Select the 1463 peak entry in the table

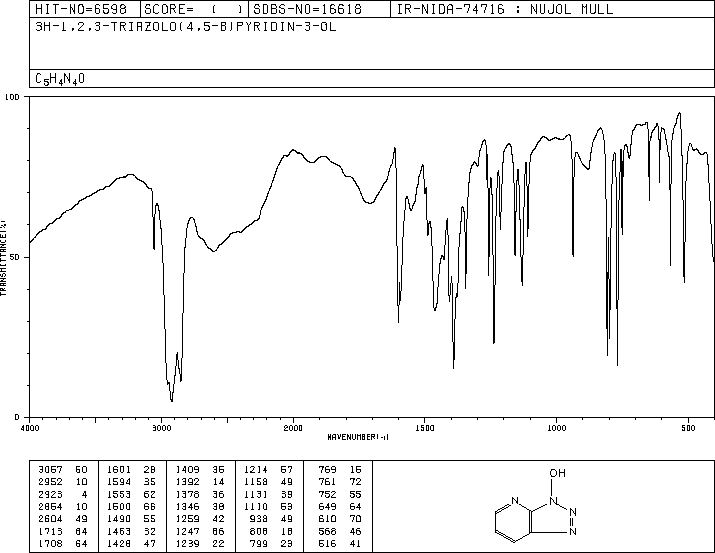[131, 532]
